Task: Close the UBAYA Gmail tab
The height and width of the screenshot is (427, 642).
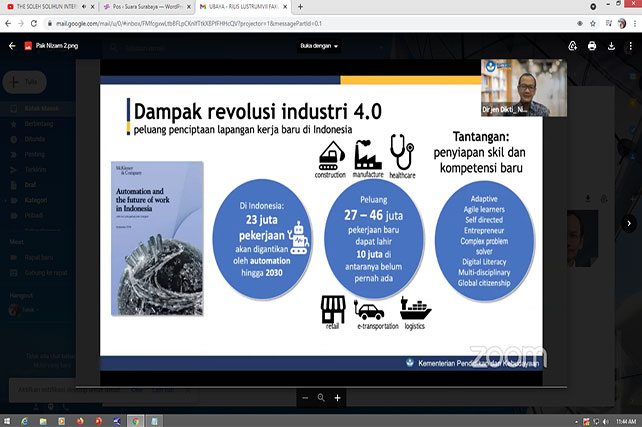Action: (x=285, y=7)
